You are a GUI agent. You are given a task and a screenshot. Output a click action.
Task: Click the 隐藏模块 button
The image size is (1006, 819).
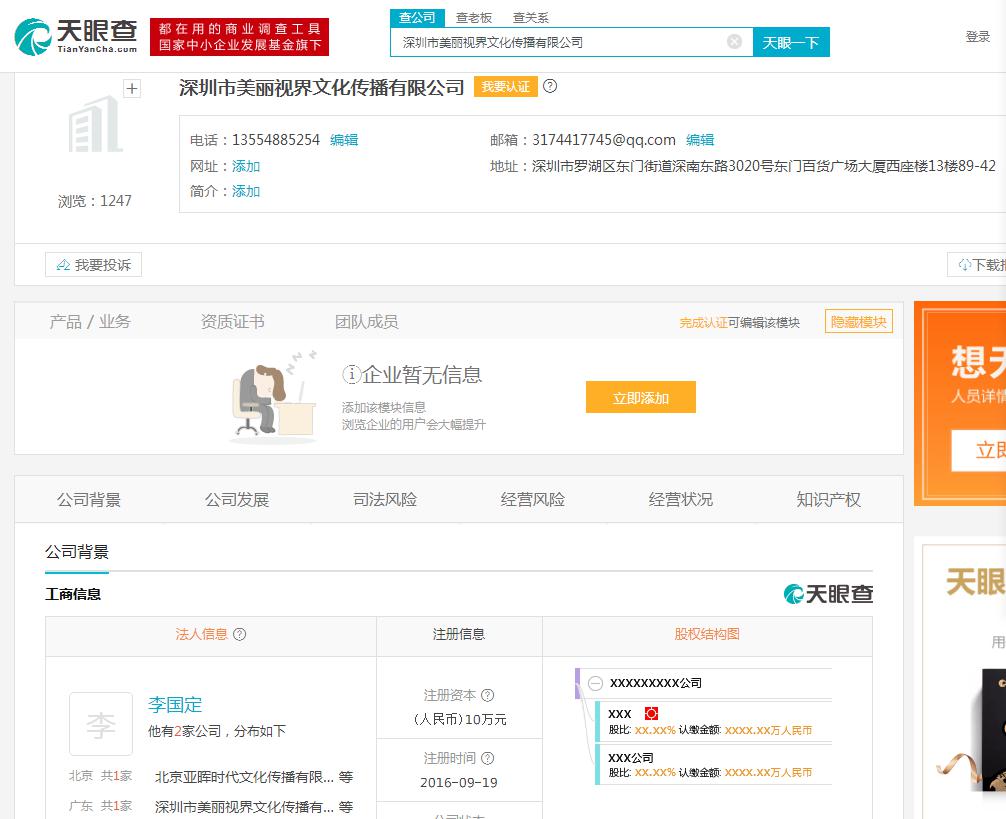pos(858,322)
